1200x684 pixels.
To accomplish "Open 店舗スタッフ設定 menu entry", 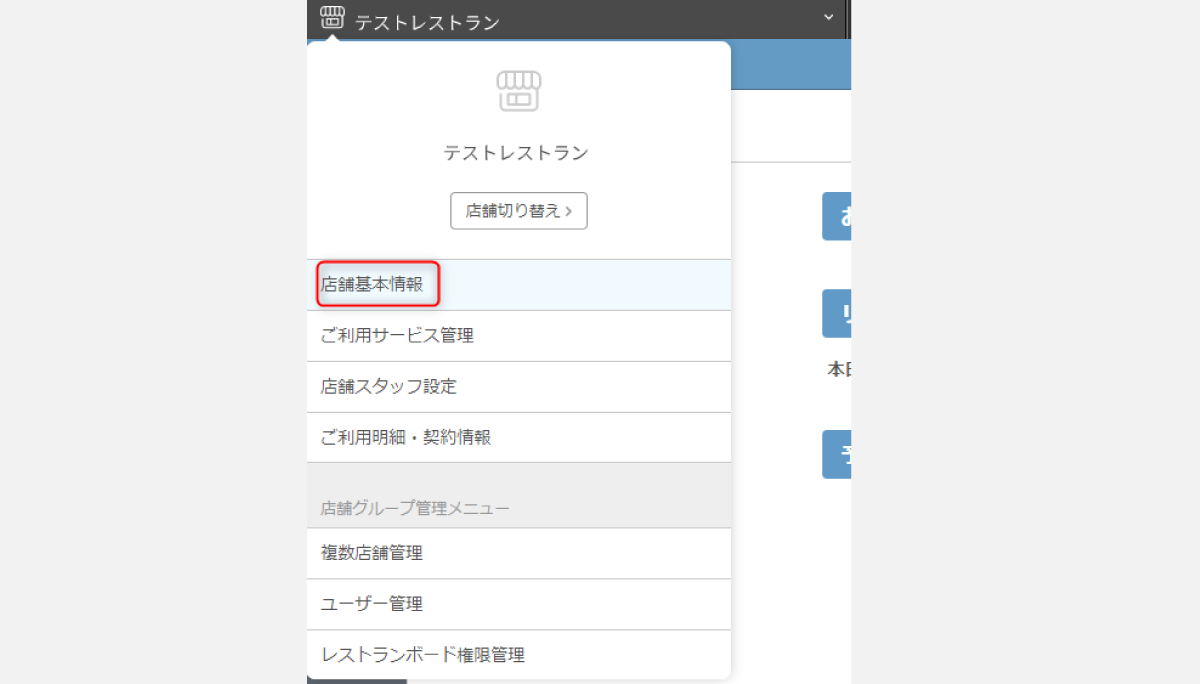I will coord(389,387).
